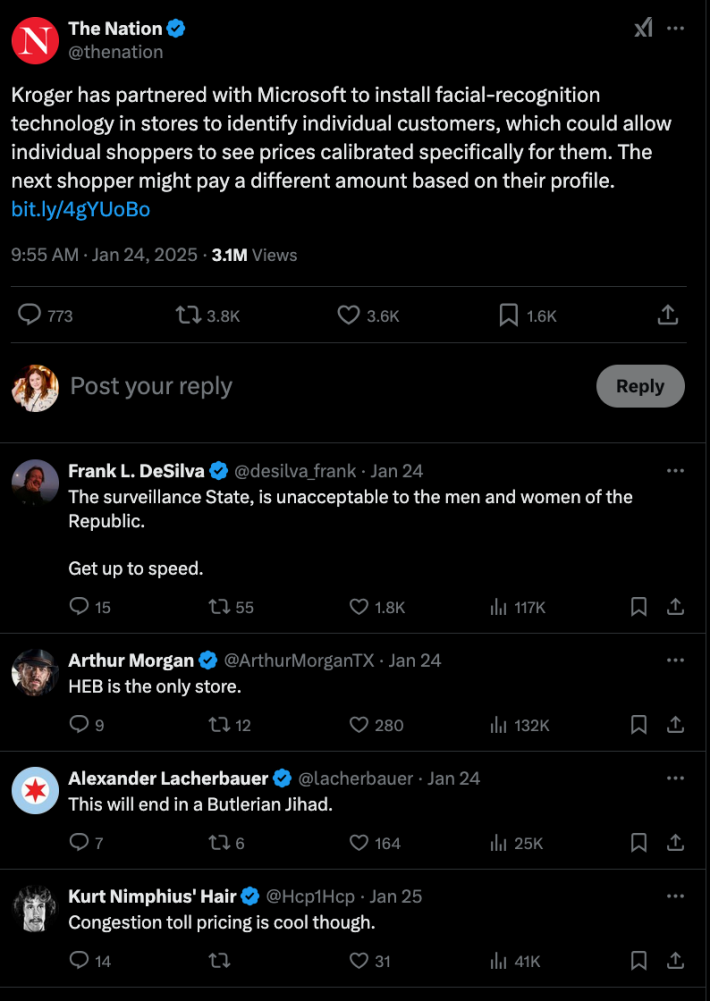
Task: Open Arthur Morgan's profile name
Action: pos(131,660)
